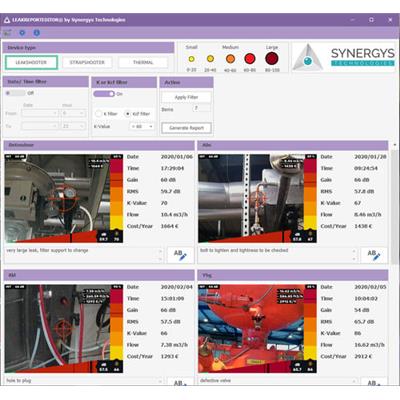
Task: Click the 20-40 yellow leak circle
Action: coord(210,59)
